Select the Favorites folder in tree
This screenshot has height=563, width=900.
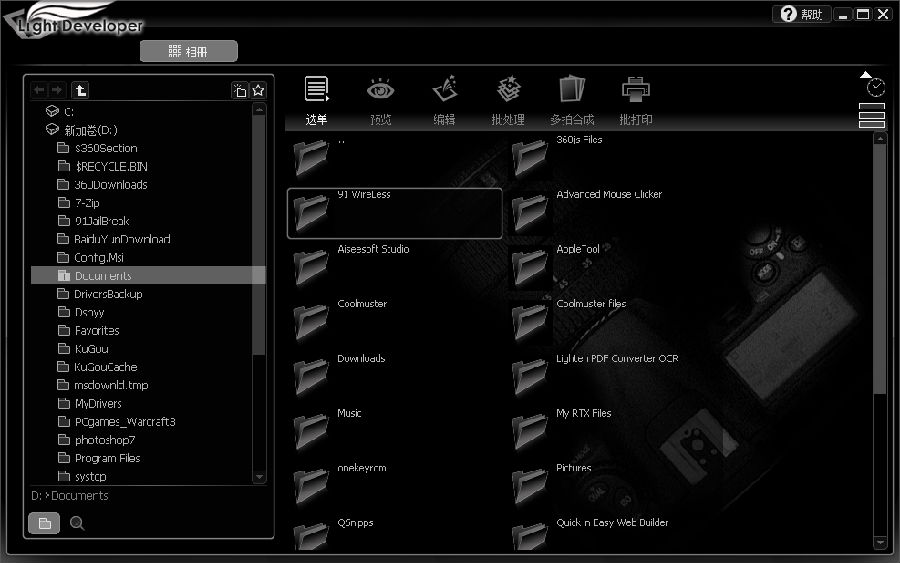point(88,331)
